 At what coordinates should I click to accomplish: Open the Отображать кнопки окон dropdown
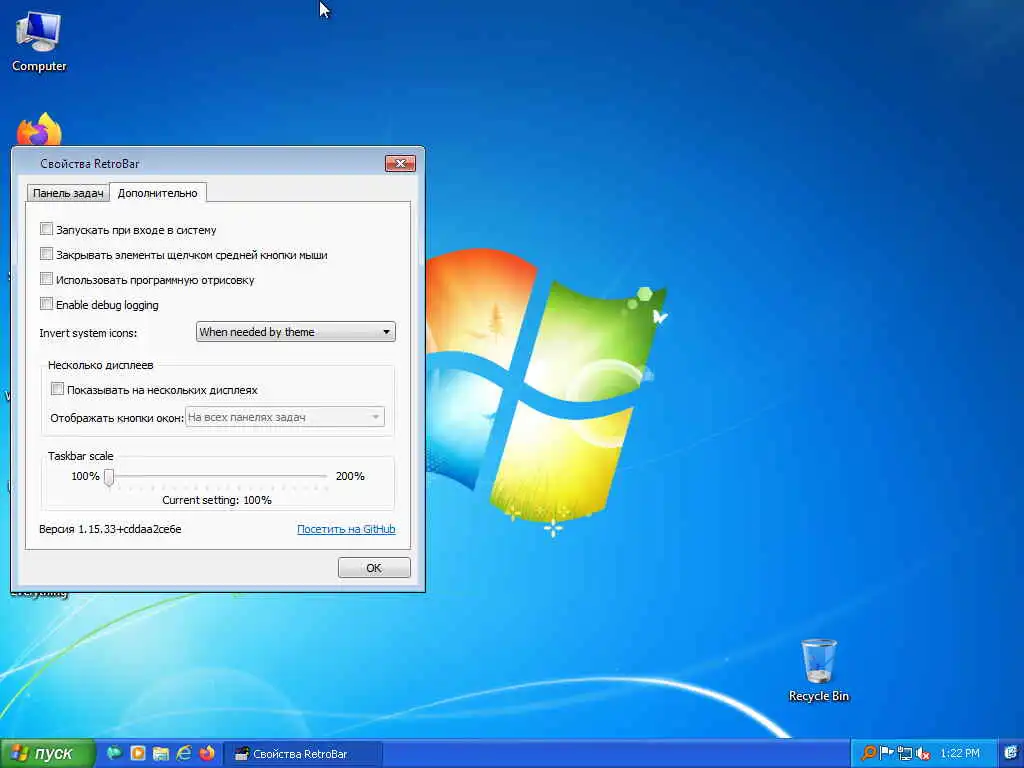[285, 417]
